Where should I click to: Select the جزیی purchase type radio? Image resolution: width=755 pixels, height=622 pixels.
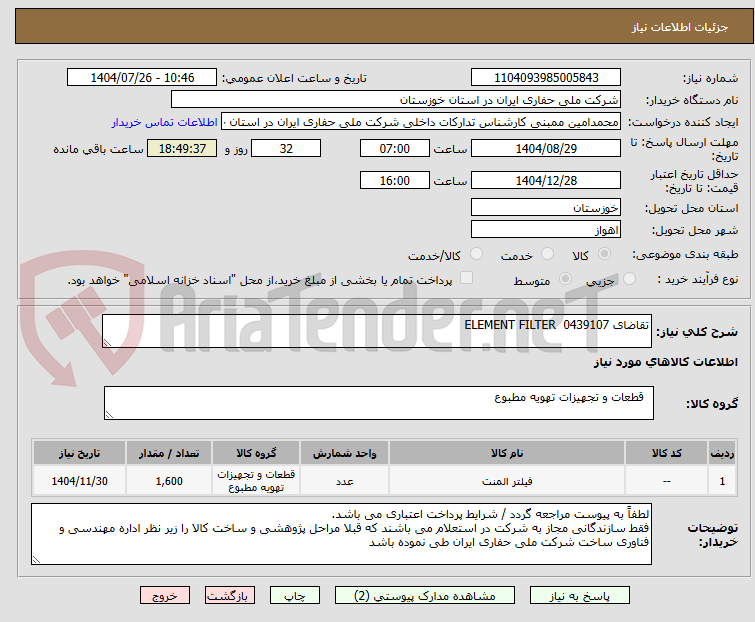point(629,279)
